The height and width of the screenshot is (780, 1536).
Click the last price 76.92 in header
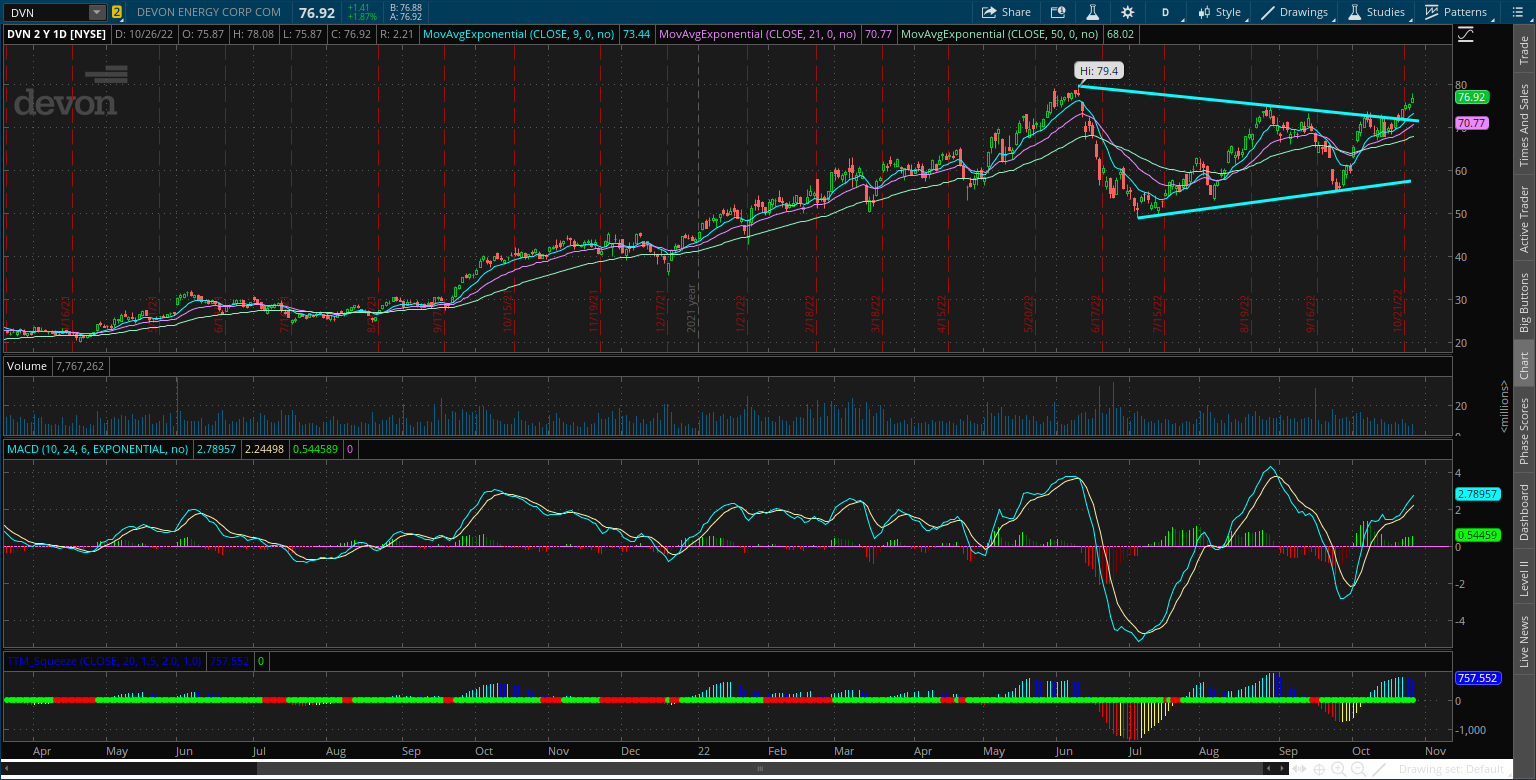(316, 12)
